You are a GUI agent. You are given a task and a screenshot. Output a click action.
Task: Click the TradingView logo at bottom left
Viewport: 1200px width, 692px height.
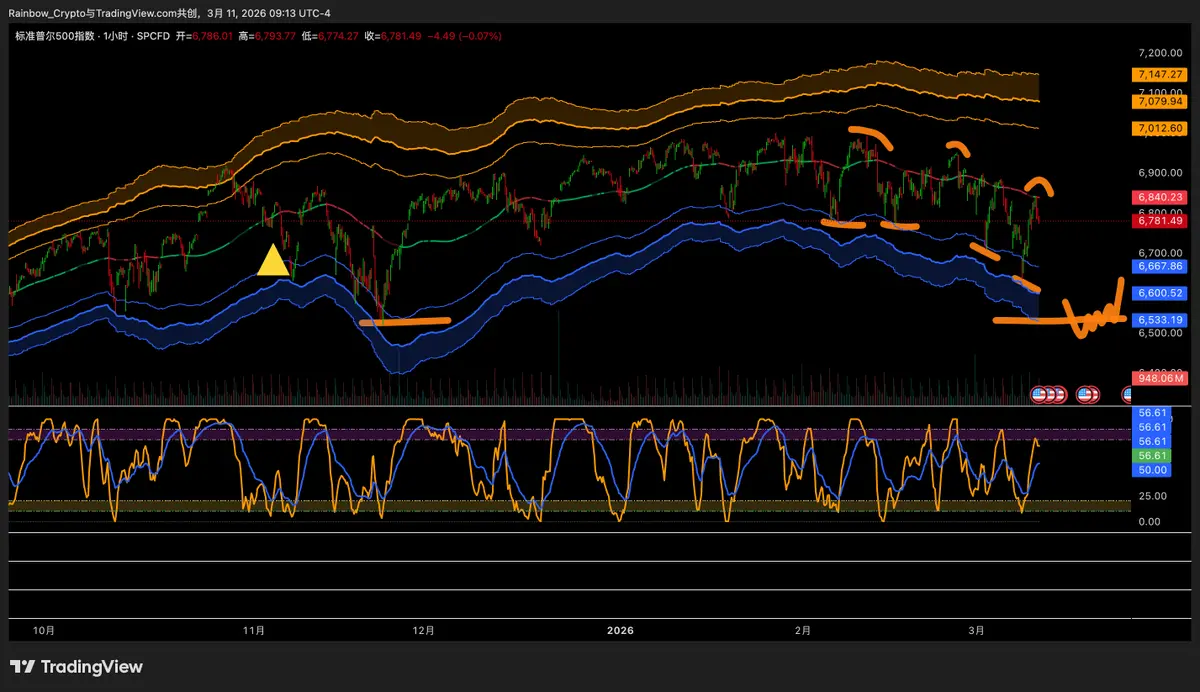[x=77, y=667]
